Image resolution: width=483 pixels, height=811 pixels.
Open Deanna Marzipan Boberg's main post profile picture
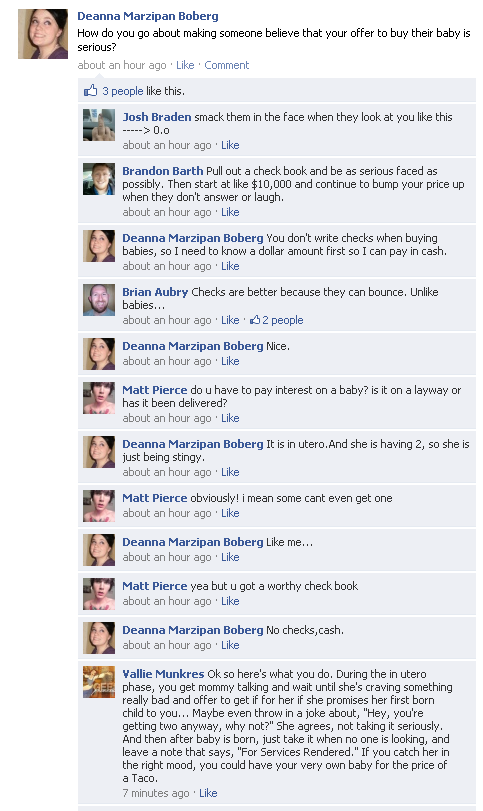(43, 34)
